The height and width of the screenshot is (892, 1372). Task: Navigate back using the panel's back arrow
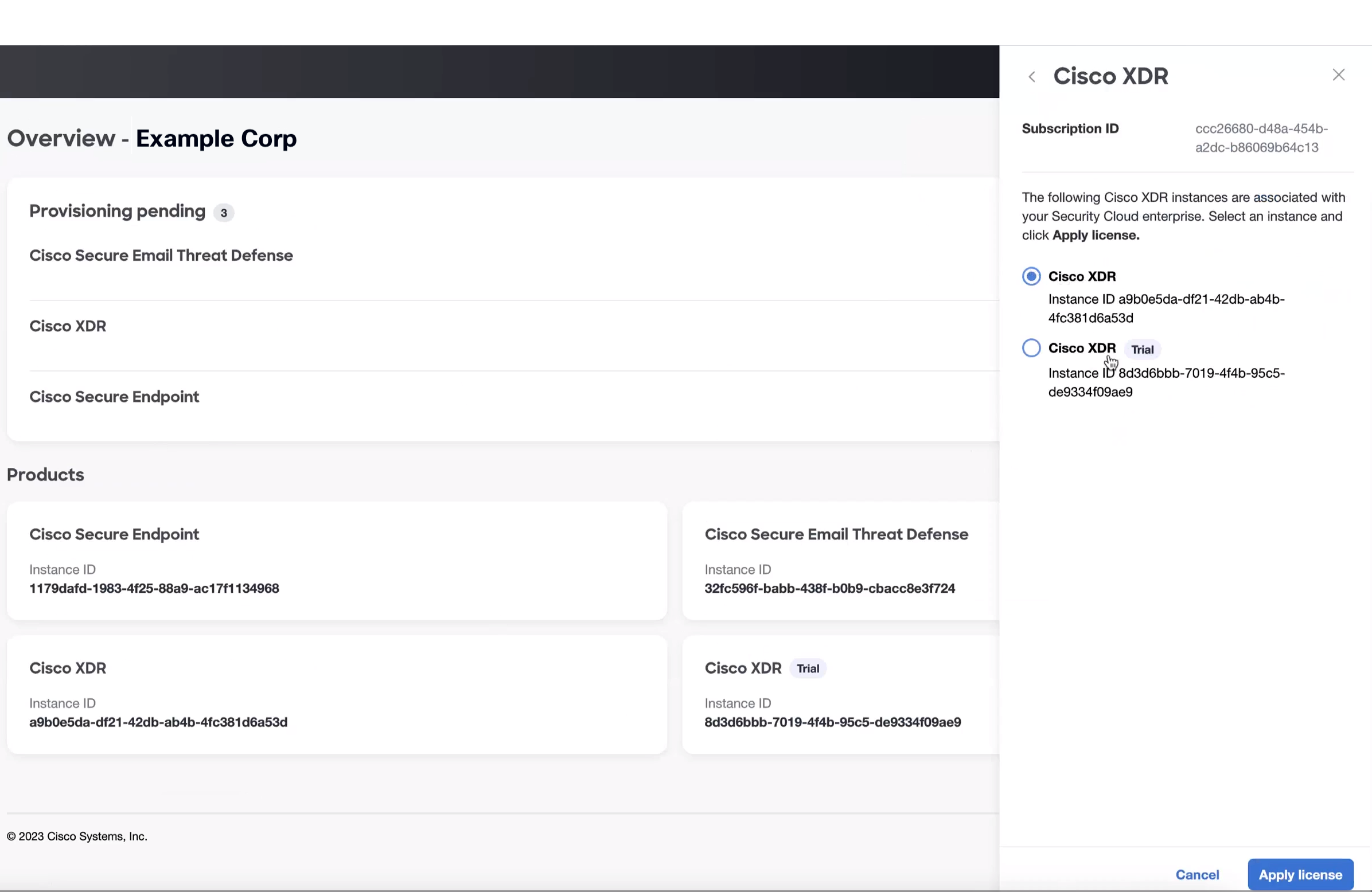click(x=1032, y=76)
